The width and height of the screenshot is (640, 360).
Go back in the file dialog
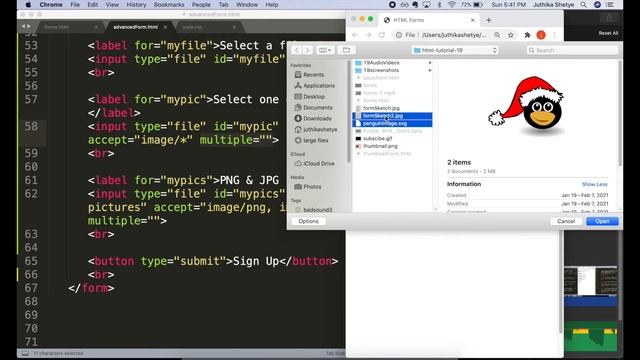297,50
